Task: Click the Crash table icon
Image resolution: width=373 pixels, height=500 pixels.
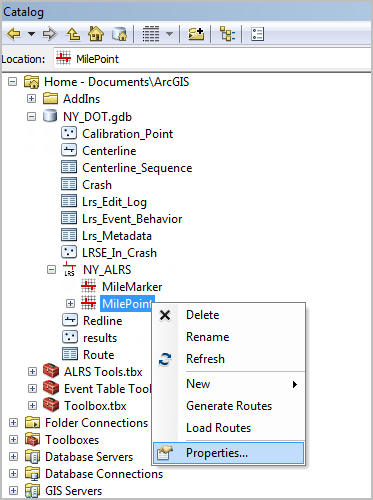Action: click(x=69, y=184)
